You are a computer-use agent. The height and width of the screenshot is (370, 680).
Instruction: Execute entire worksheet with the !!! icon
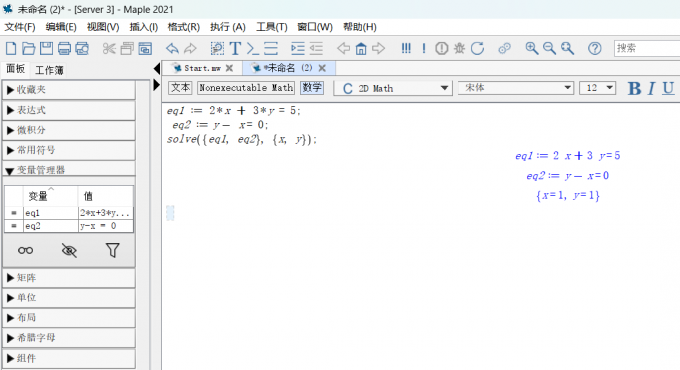pyautogui.click(x=406, y=48)
